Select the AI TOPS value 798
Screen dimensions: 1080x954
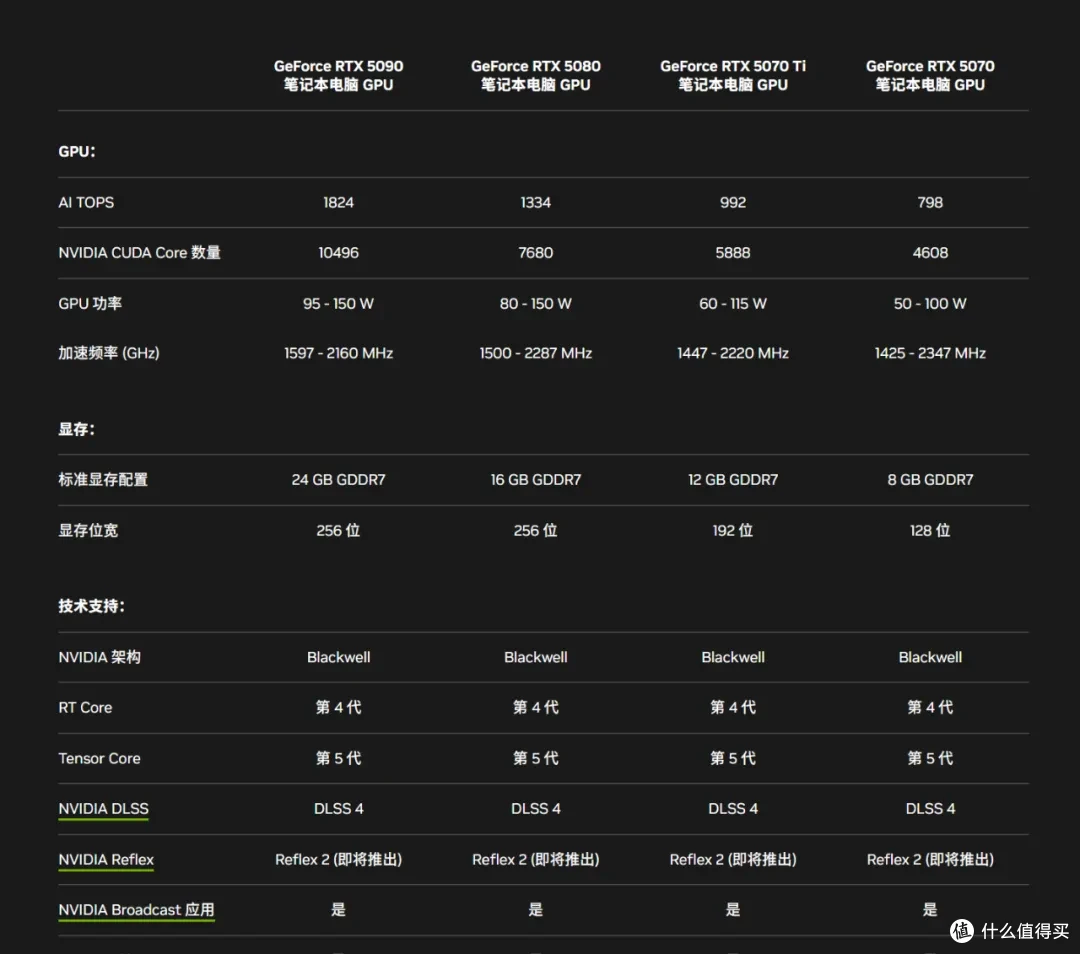coord(930,203)
